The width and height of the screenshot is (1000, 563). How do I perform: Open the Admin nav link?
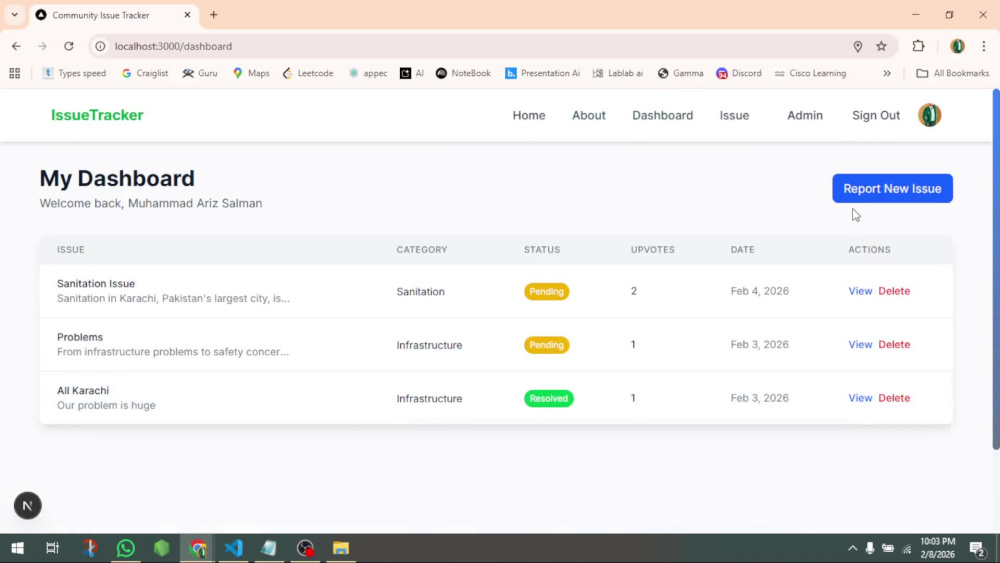point(805,115)
